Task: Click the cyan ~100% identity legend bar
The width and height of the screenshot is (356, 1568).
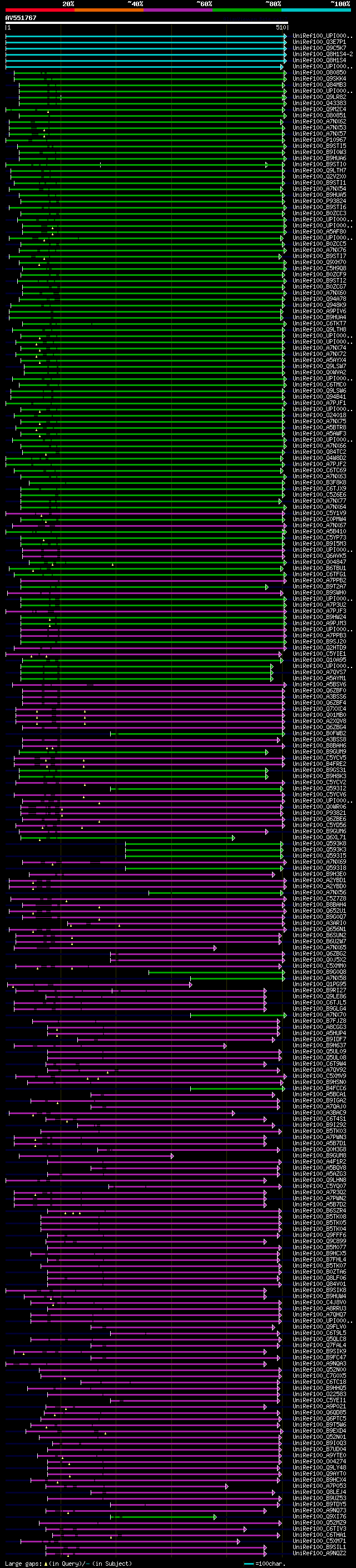Action: pyautogui.click(x=316, y=11)
